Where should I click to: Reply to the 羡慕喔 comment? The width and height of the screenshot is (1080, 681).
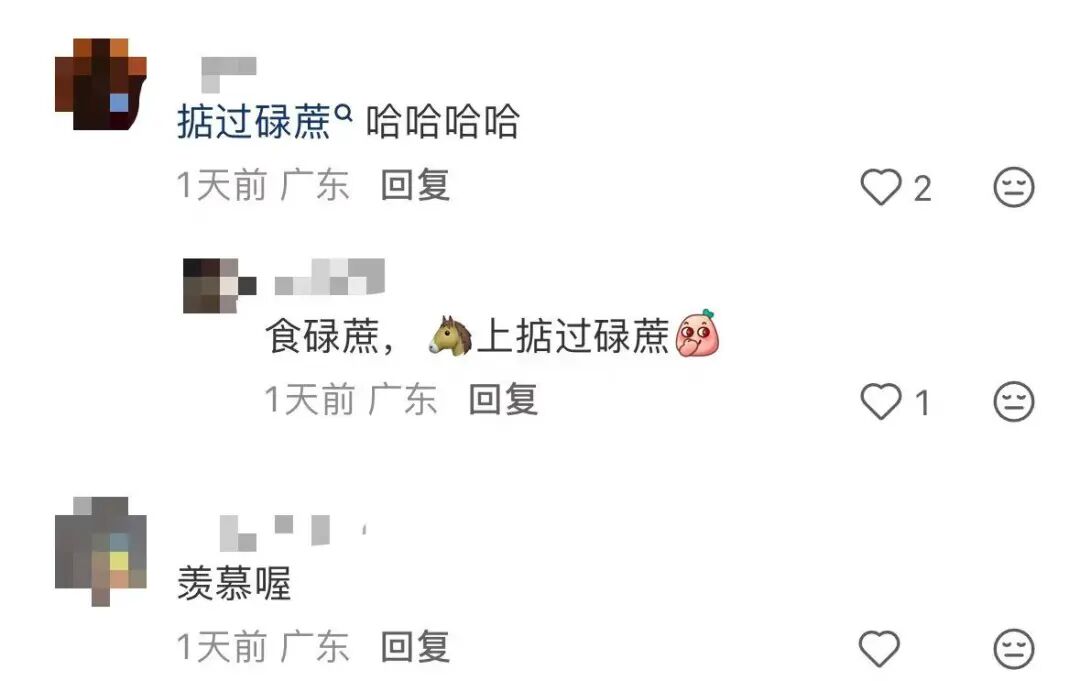tap(415, 647)
